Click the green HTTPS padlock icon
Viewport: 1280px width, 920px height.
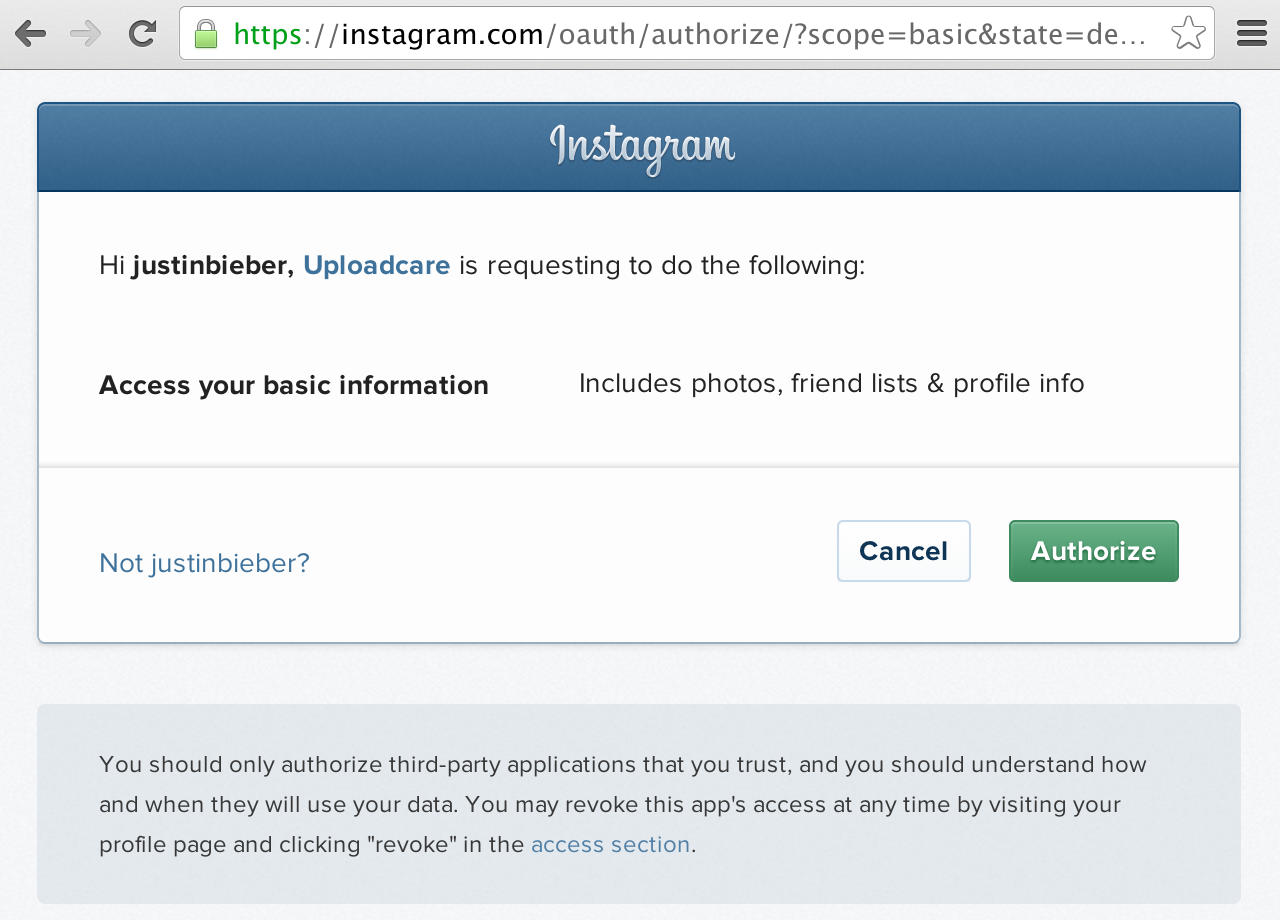pyautogui.click(x=204, y=33)
